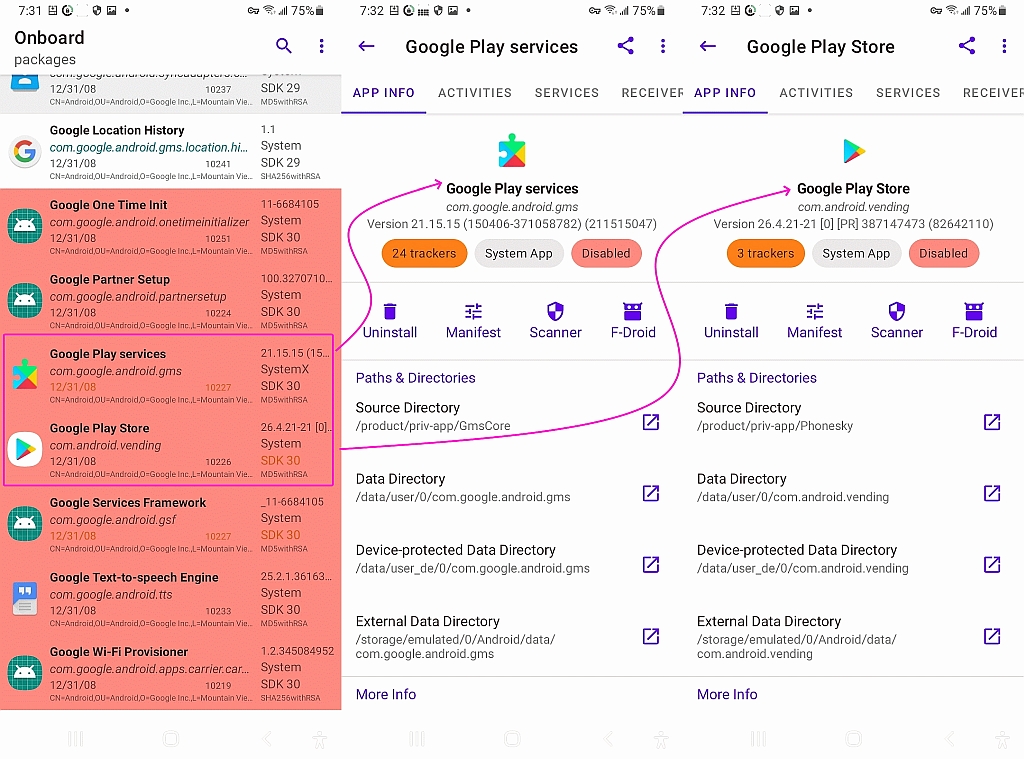Screen dimensions: 1024x759
Task: Tap the 24 trackers chip
Action: pyautogui.click(x=424, y=253)
